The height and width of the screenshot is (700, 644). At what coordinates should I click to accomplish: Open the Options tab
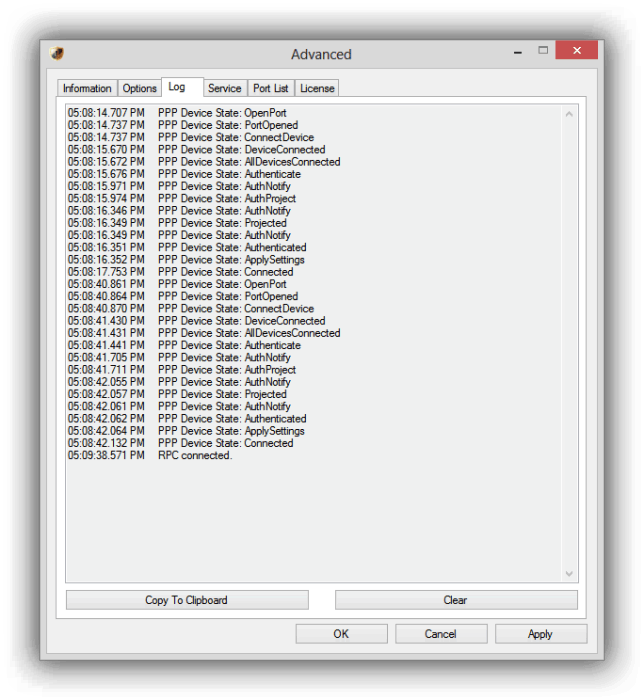click(139, 88)
